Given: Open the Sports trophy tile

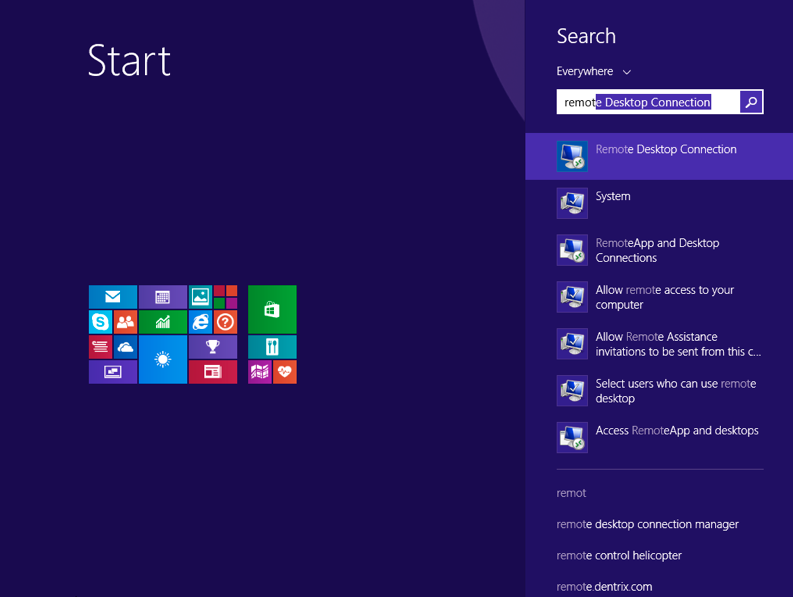Looking at the screenshot, I should pos(212,347).
